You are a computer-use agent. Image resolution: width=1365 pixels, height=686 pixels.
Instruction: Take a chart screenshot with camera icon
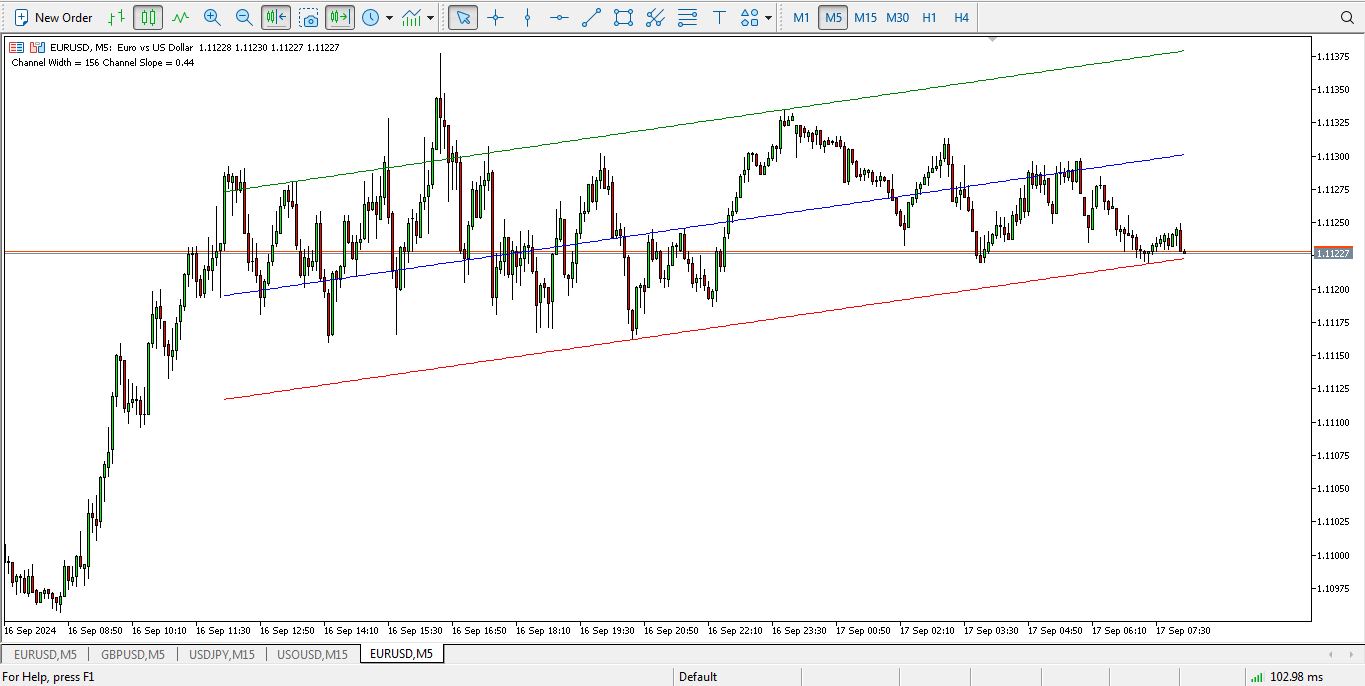[x=309, y=17]
